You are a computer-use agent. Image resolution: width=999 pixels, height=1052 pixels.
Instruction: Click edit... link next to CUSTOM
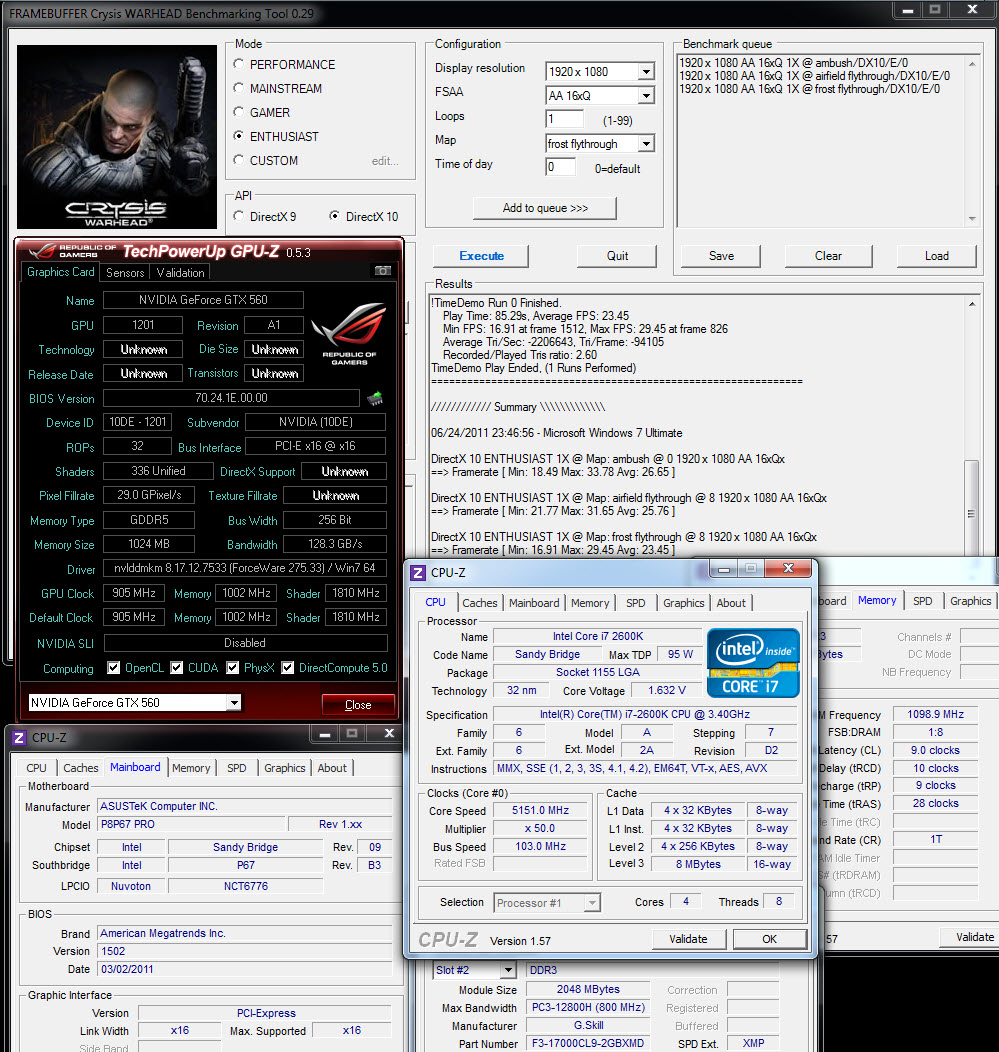point(385,161)
